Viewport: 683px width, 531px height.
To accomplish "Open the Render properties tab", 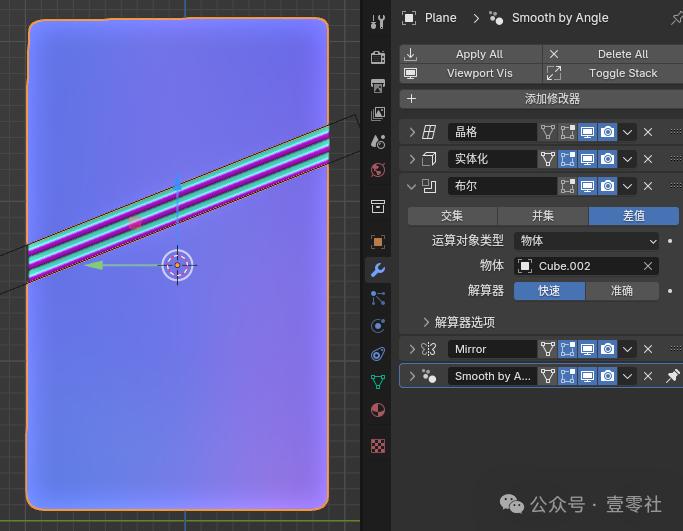I will point(378,57).
